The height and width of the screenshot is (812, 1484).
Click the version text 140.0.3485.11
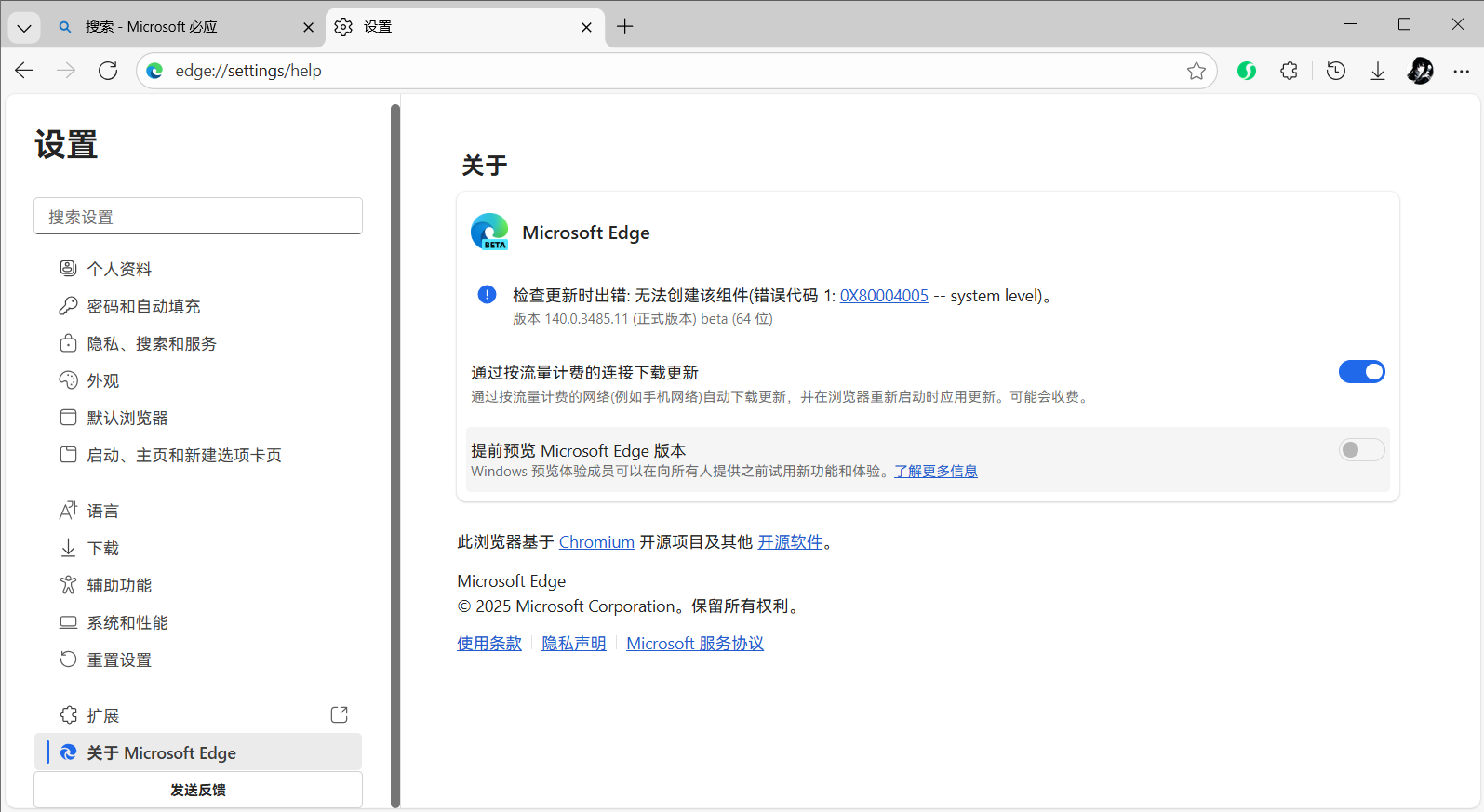click(x=586, y=319)
